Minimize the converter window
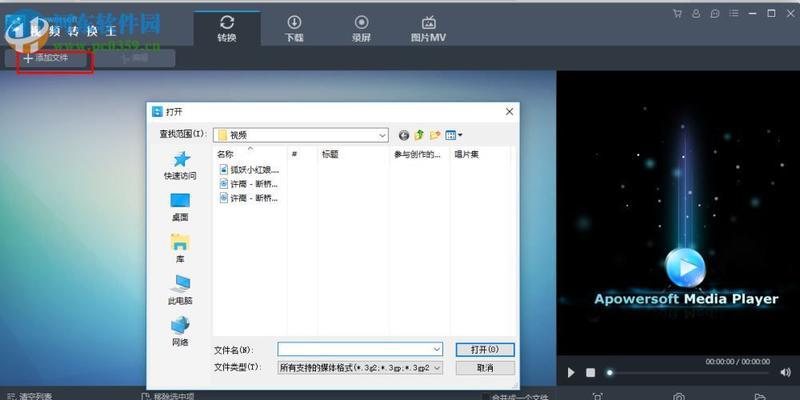 tap(753, 14)
